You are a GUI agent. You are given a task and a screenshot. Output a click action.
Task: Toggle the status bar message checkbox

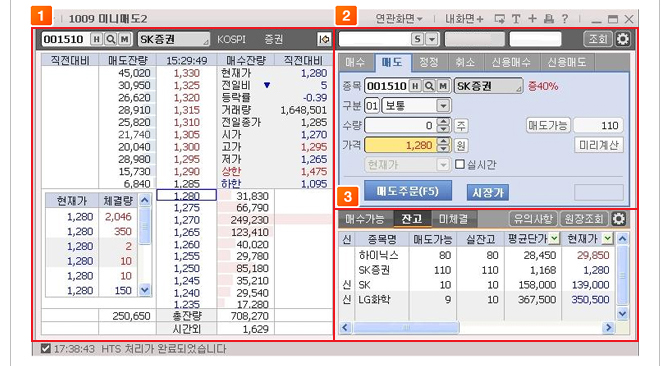[x=45, y=348]
